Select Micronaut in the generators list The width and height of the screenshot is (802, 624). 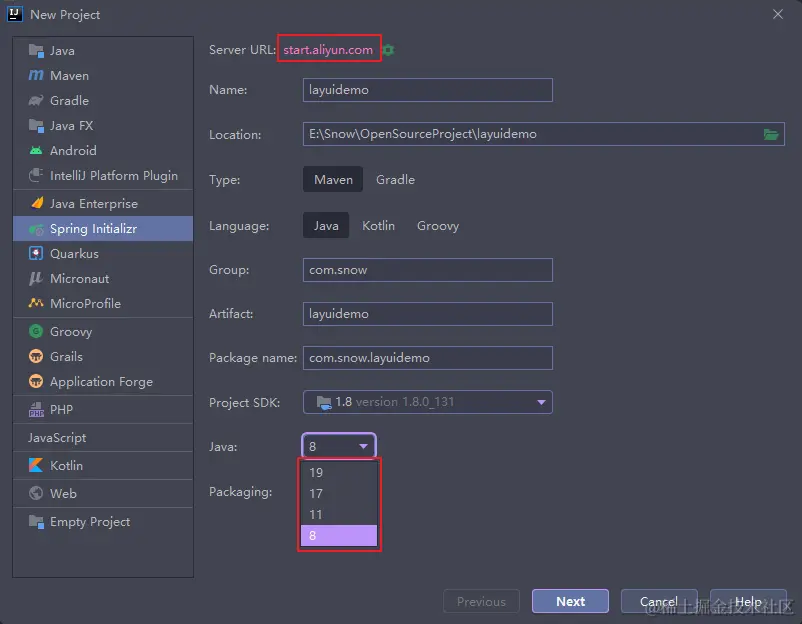point(103,278)
